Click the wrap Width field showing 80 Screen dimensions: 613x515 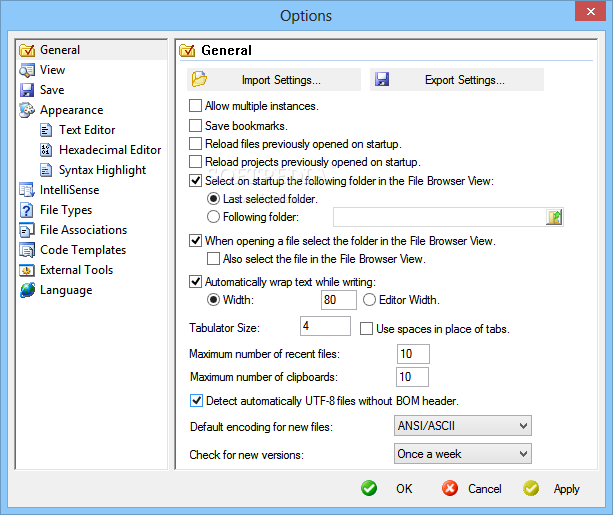(x=339, y=300)
